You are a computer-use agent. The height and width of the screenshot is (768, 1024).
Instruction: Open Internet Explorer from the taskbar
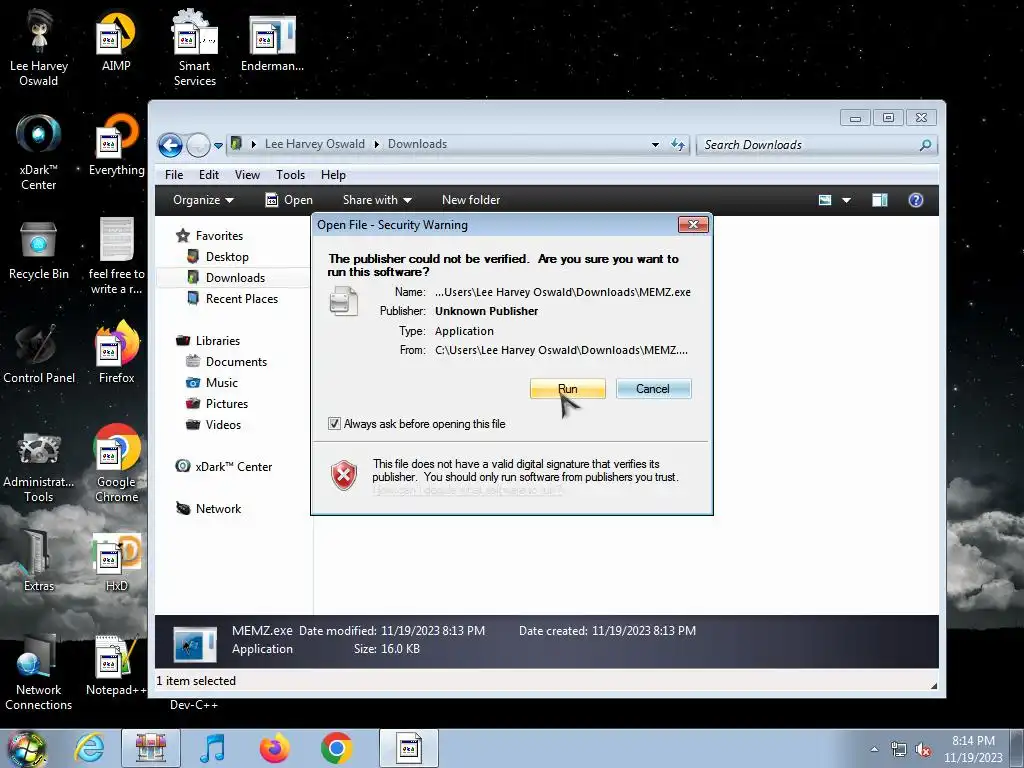click(89, 748)
